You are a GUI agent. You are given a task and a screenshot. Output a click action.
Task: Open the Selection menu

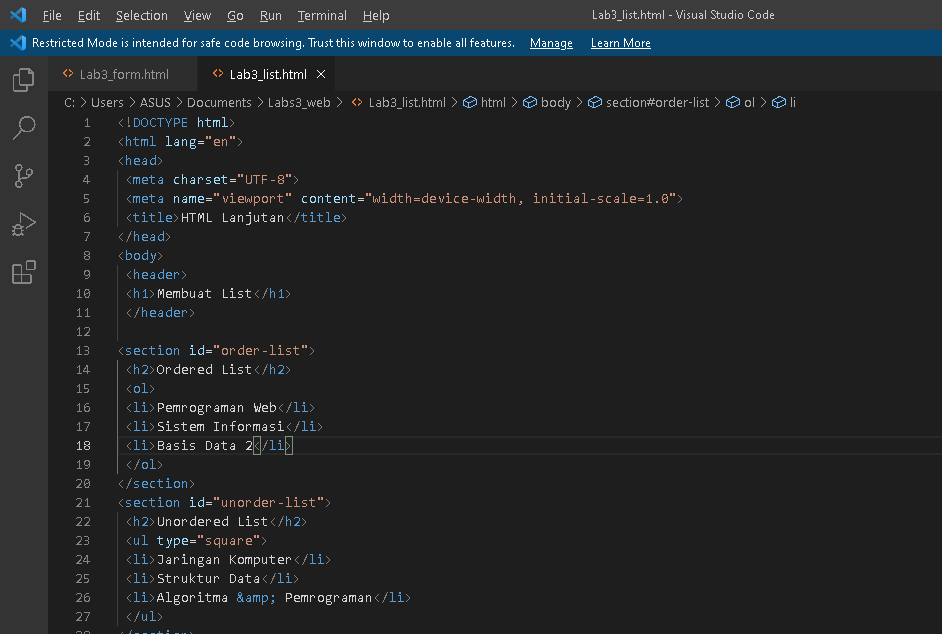[x=141, y=15]
